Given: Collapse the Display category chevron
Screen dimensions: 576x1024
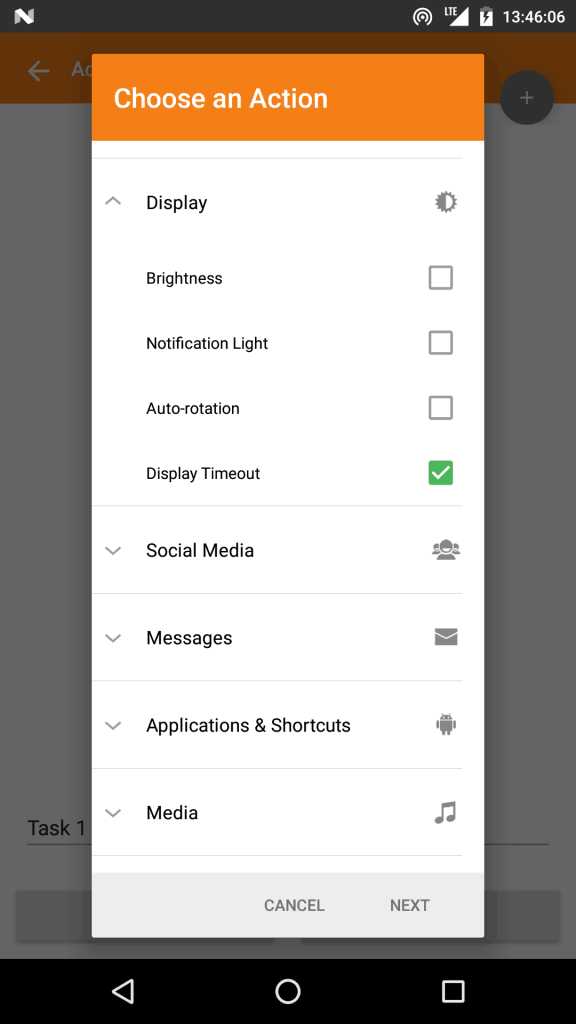Looking at the screenshot, I should (113, 202).
